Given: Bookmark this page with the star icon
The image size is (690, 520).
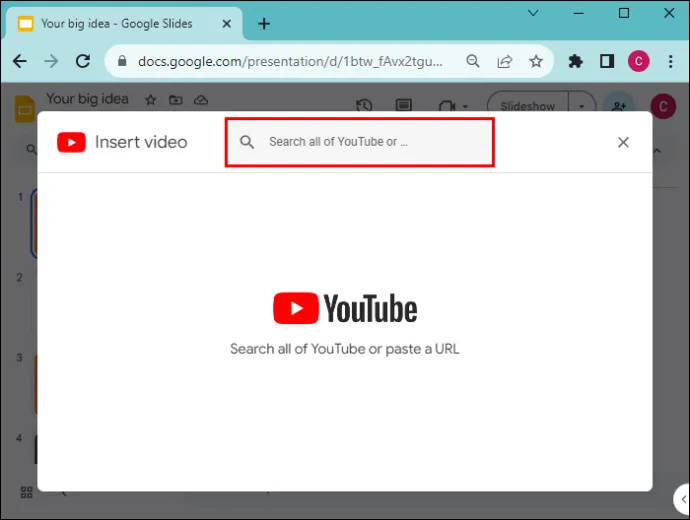Looking at the screenshot, I should [536, 61].
